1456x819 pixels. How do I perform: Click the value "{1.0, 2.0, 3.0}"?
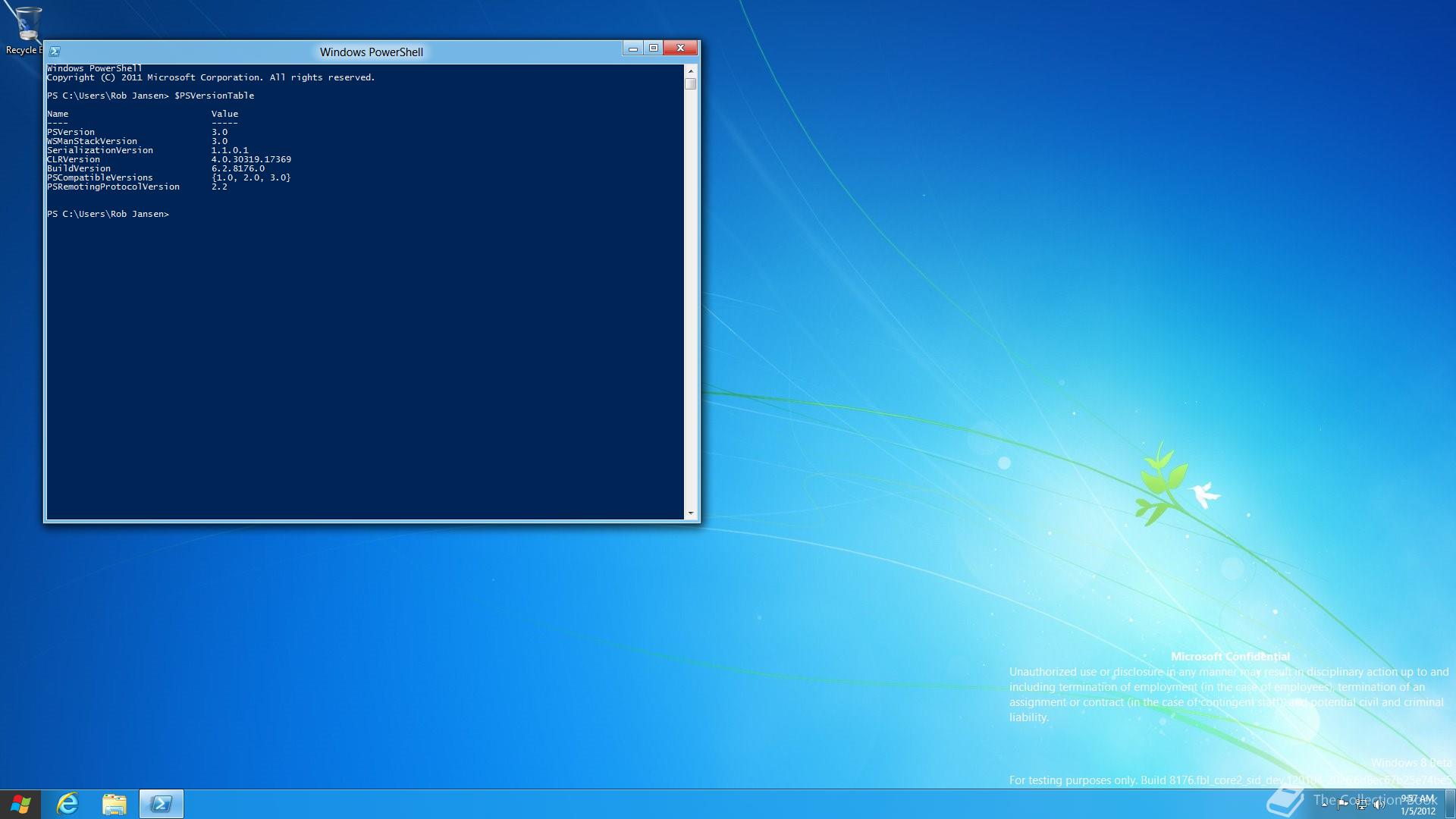(251, 177)
